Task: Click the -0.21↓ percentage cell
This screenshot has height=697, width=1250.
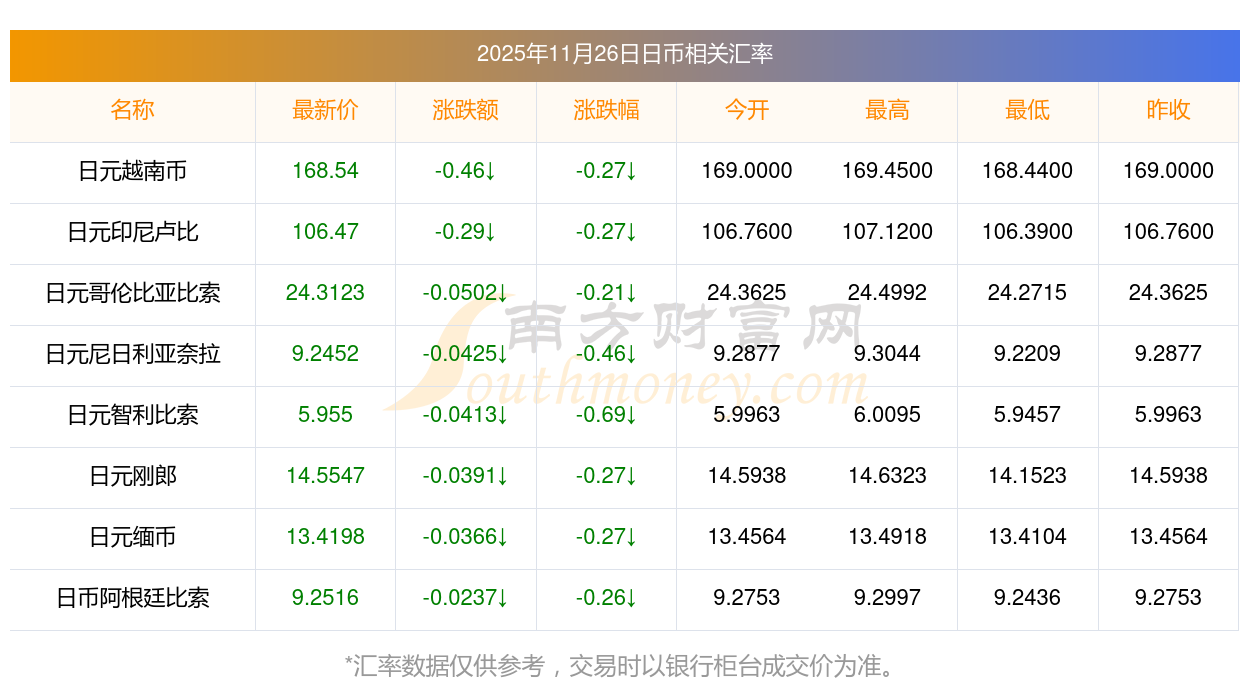Action: (x=606, y=293)
